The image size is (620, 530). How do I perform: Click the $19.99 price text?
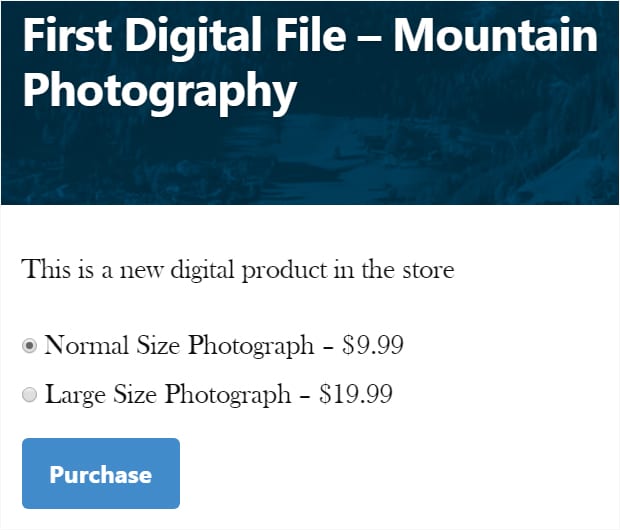(x=356, y=394)
